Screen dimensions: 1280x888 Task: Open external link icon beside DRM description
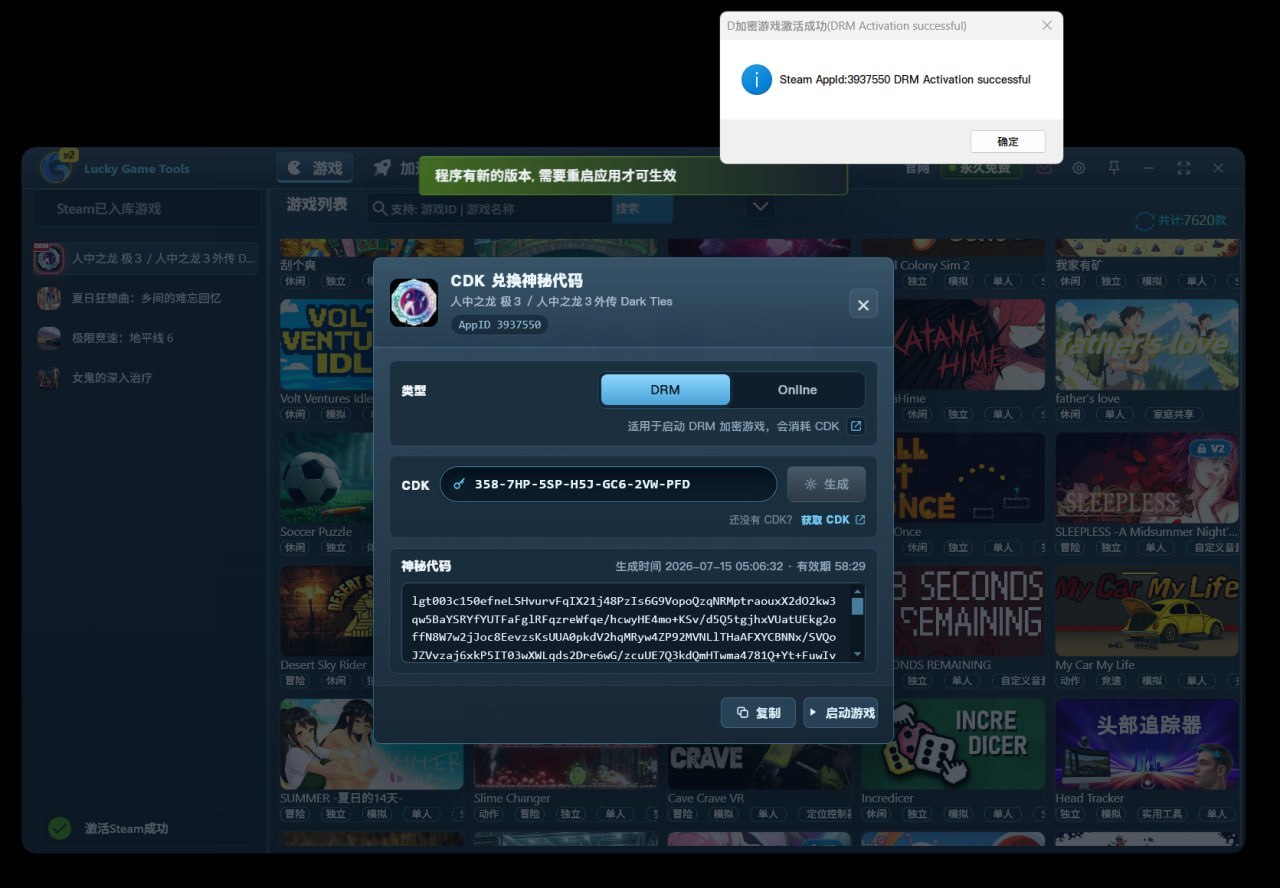click(x=856, y=426)
